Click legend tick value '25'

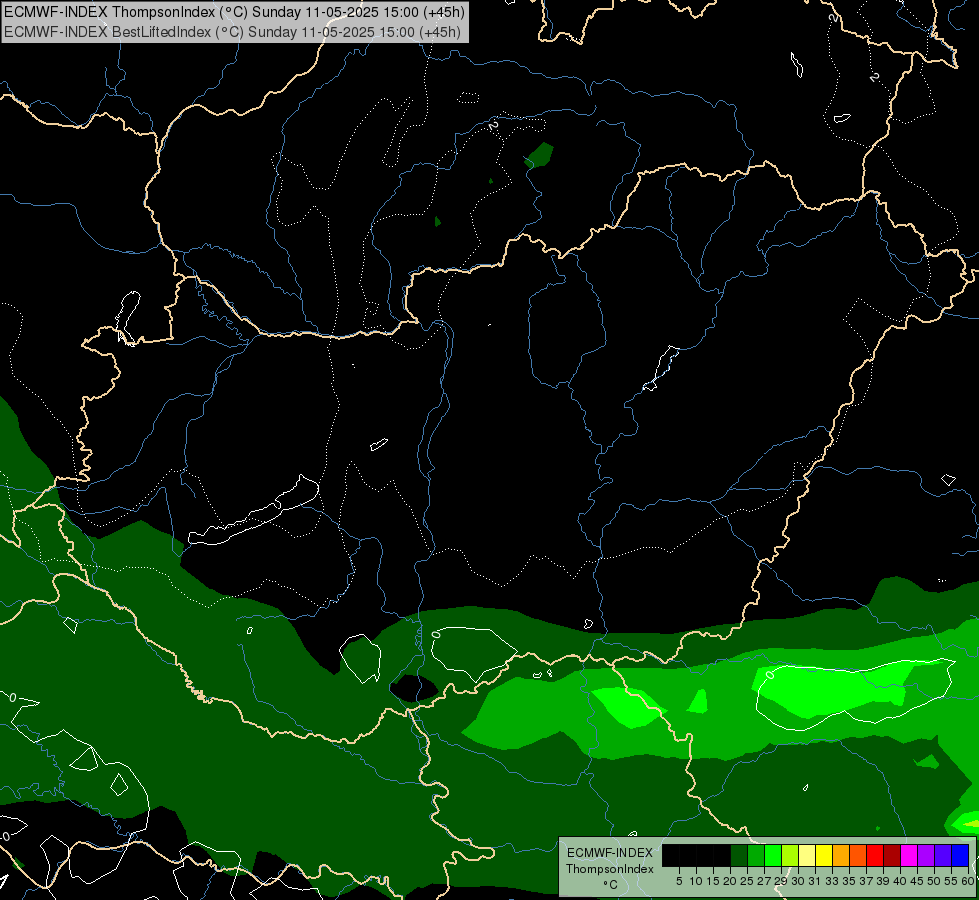[x=747, y=881]
